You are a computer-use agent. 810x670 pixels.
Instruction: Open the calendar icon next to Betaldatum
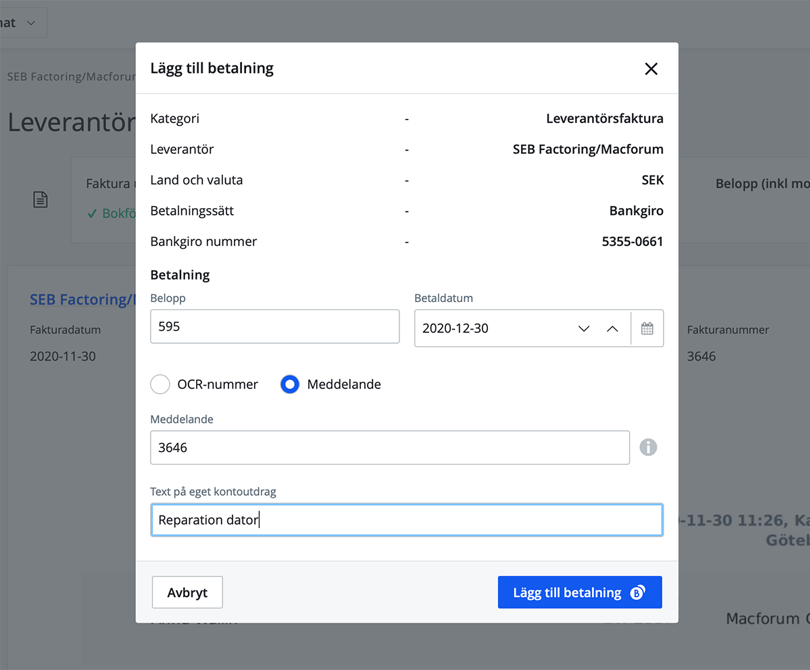pos(647,327)
